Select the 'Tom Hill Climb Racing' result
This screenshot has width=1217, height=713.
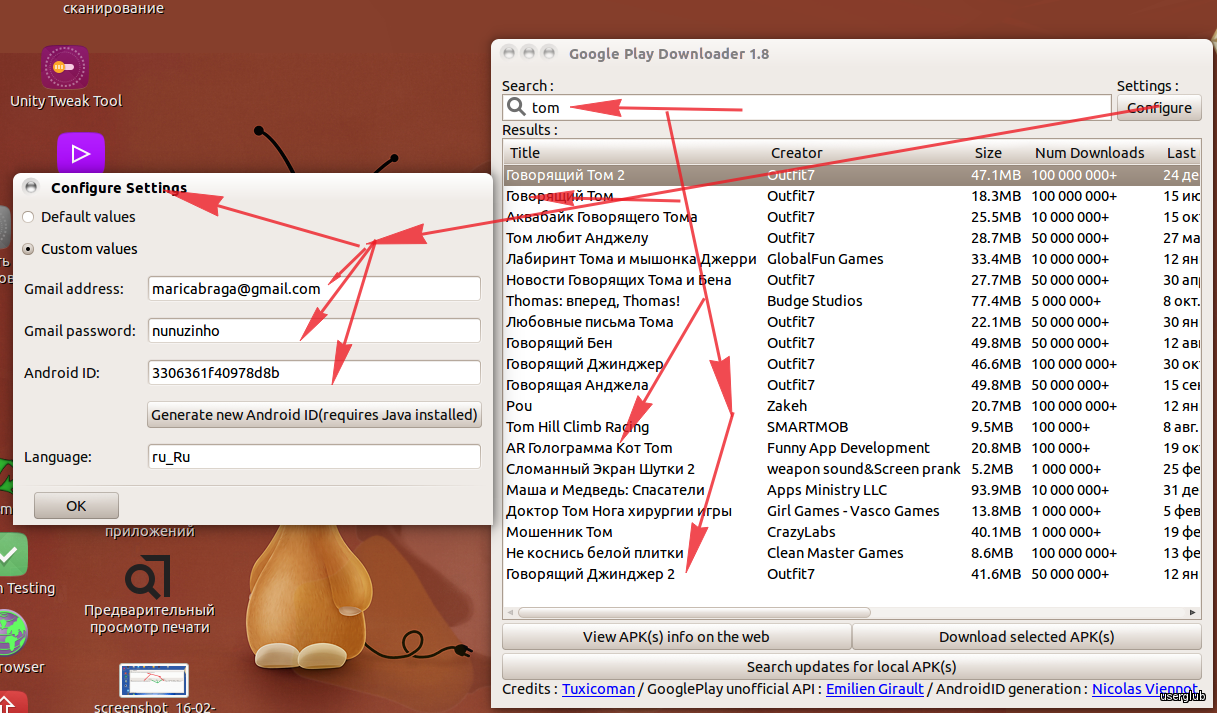[852, 427]
